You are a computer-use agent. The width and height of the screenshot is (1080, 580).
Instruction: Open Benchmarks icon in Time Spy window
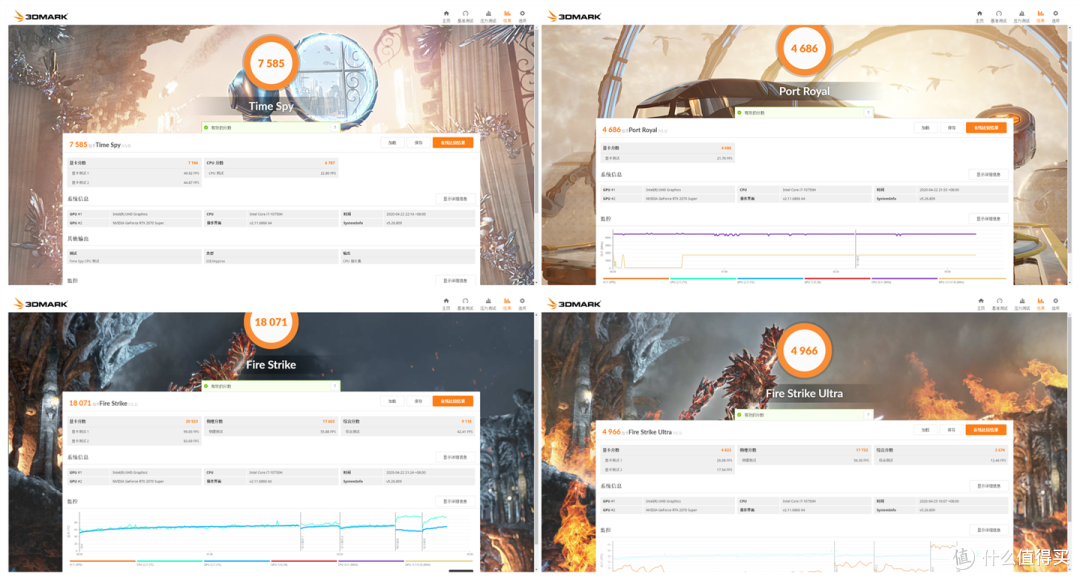pyautogui.click(x=466, y=14)
